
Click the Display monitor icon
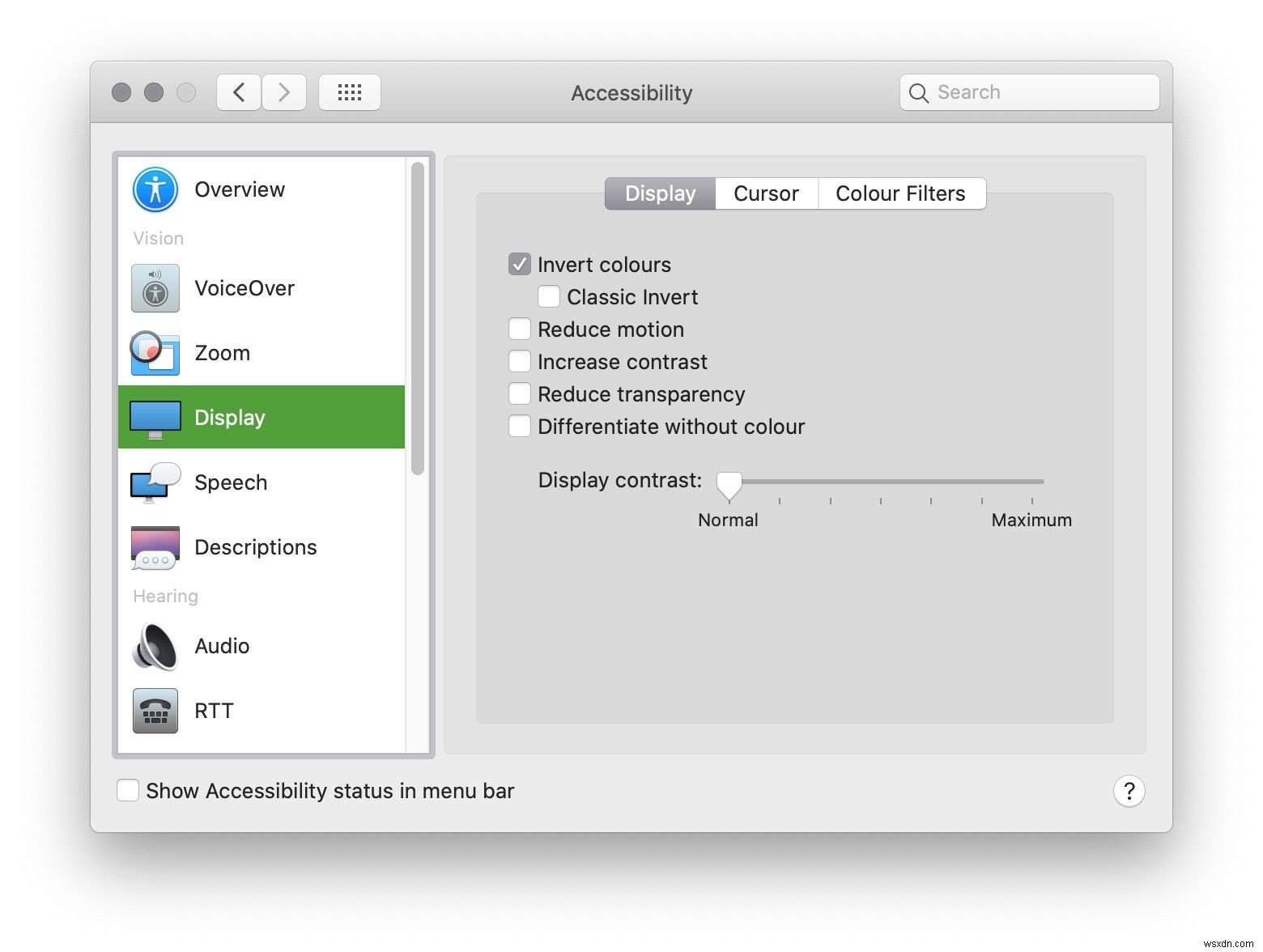[155, 417]
